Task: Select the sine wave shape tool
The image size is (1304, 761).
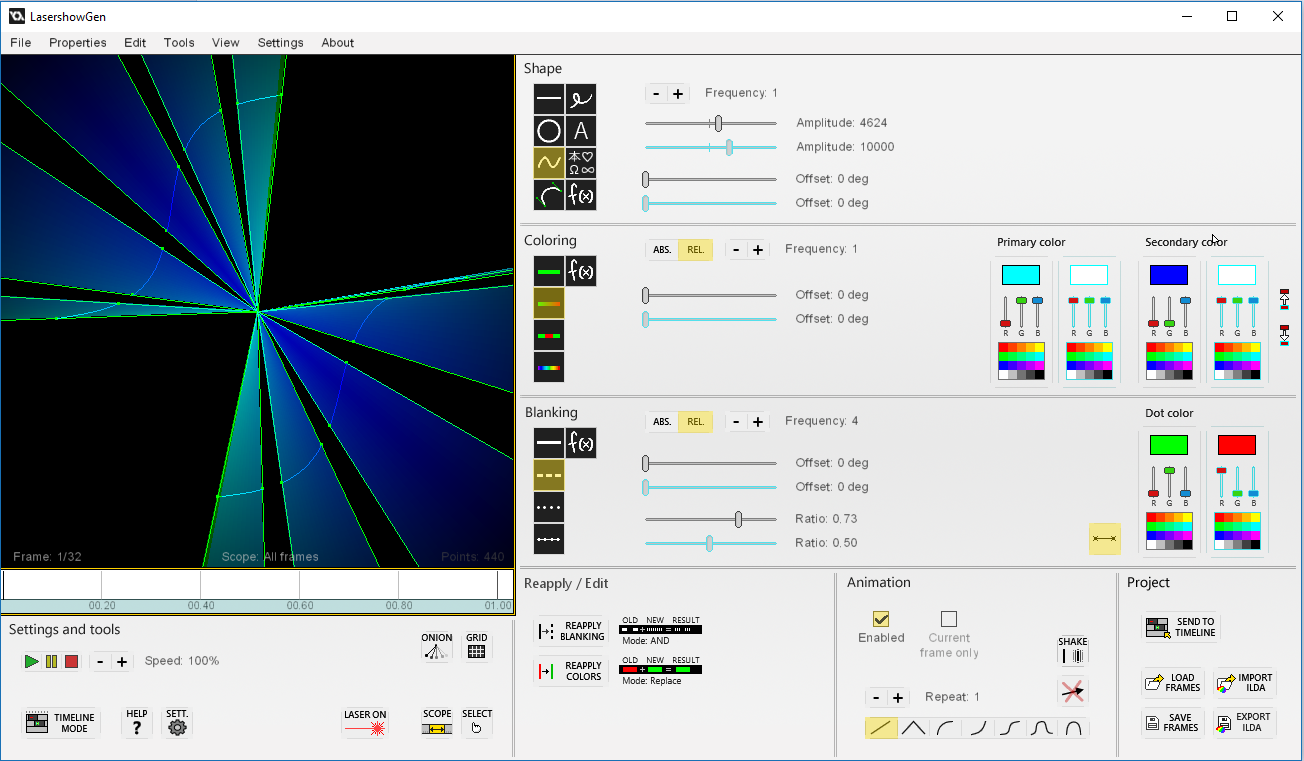Action: (x=549, y=163)
